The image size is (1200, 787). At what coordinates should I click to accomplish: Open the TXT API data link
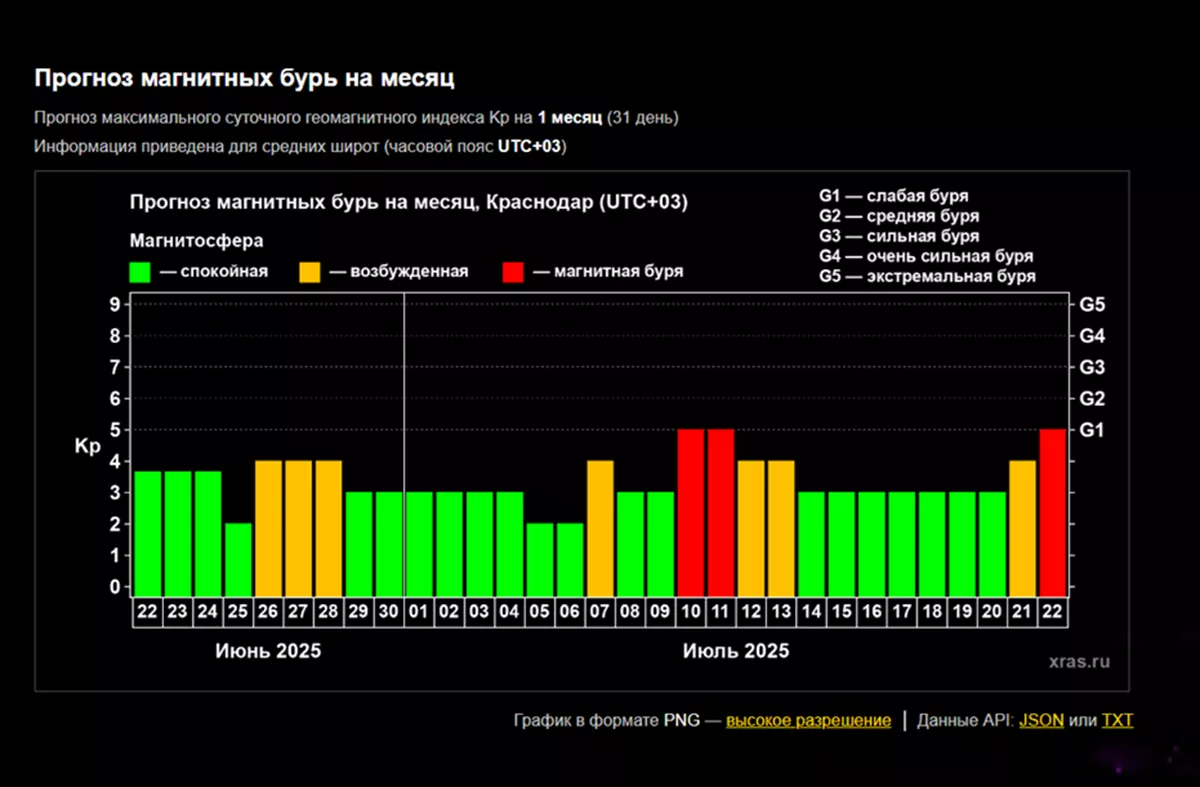(x=1117, y=720)
